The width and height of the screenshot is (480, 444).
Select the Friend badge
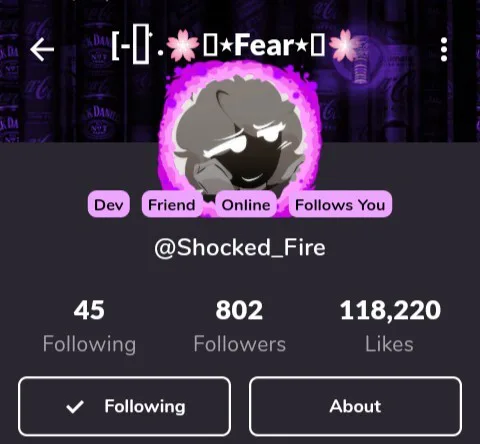click(172, 204)
